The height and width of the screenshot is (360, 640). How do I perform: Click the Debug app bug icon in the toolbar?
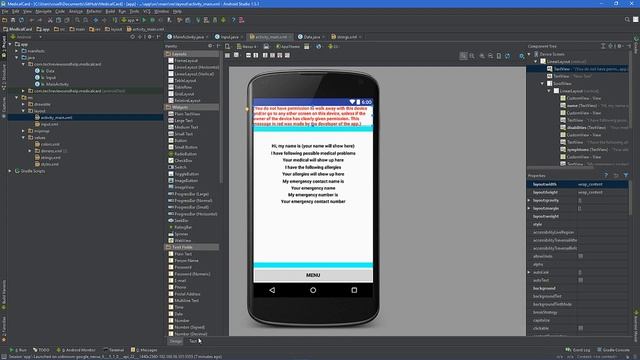tap(152, 20)
